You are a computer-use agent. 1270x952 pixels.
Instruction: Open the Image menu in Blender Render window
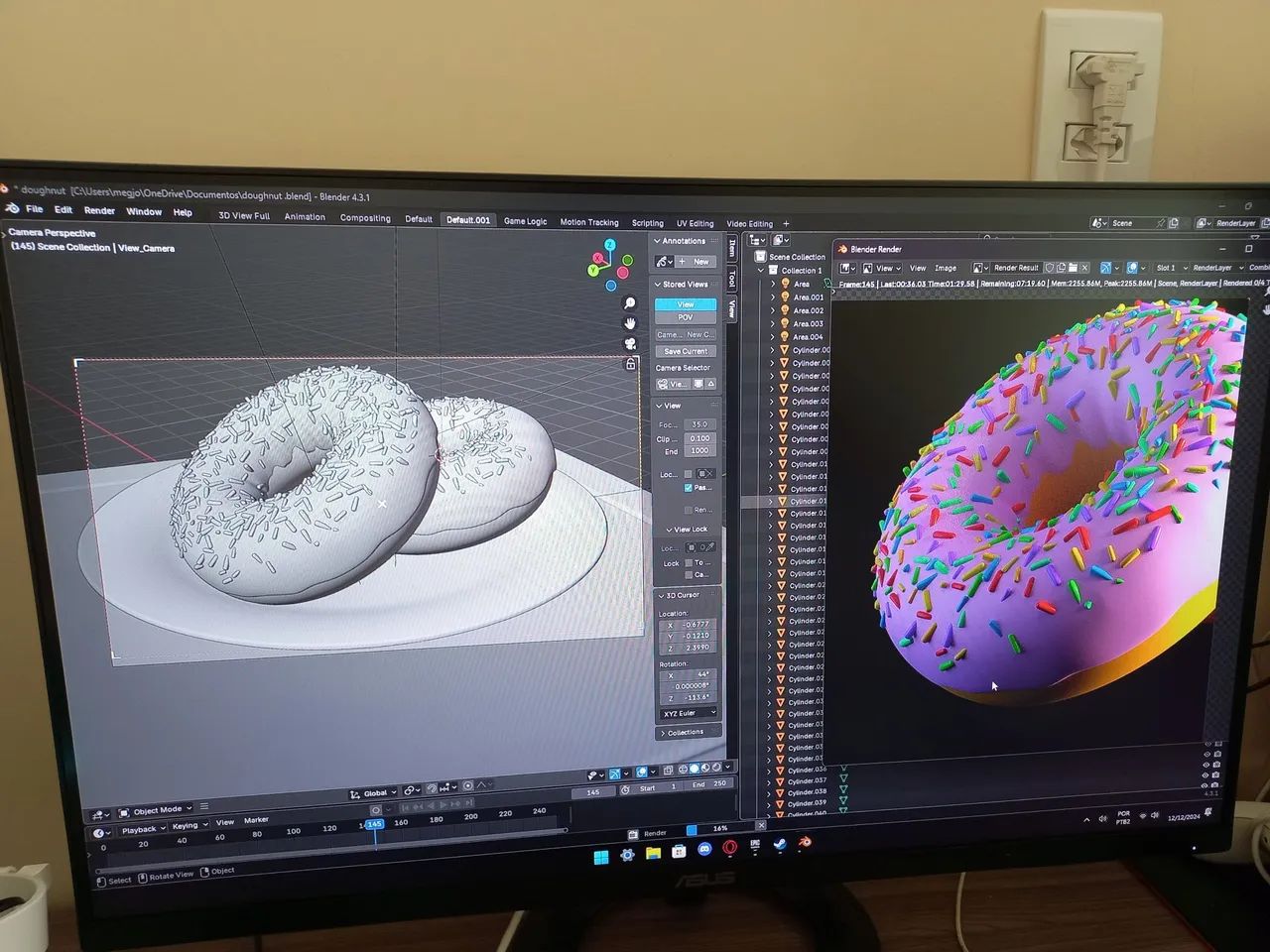(946, 268)
